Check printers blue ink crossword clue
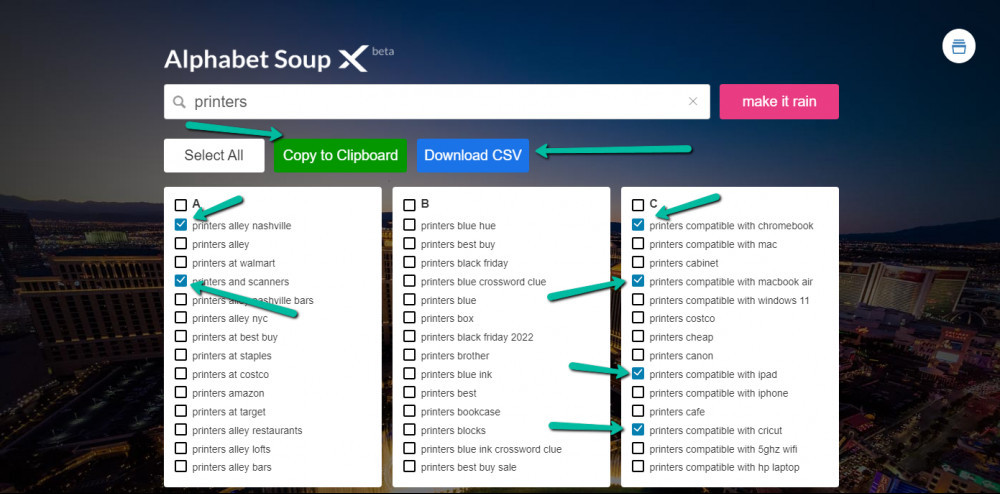This screenshot has width=1000, height=494. pos(409,447)
